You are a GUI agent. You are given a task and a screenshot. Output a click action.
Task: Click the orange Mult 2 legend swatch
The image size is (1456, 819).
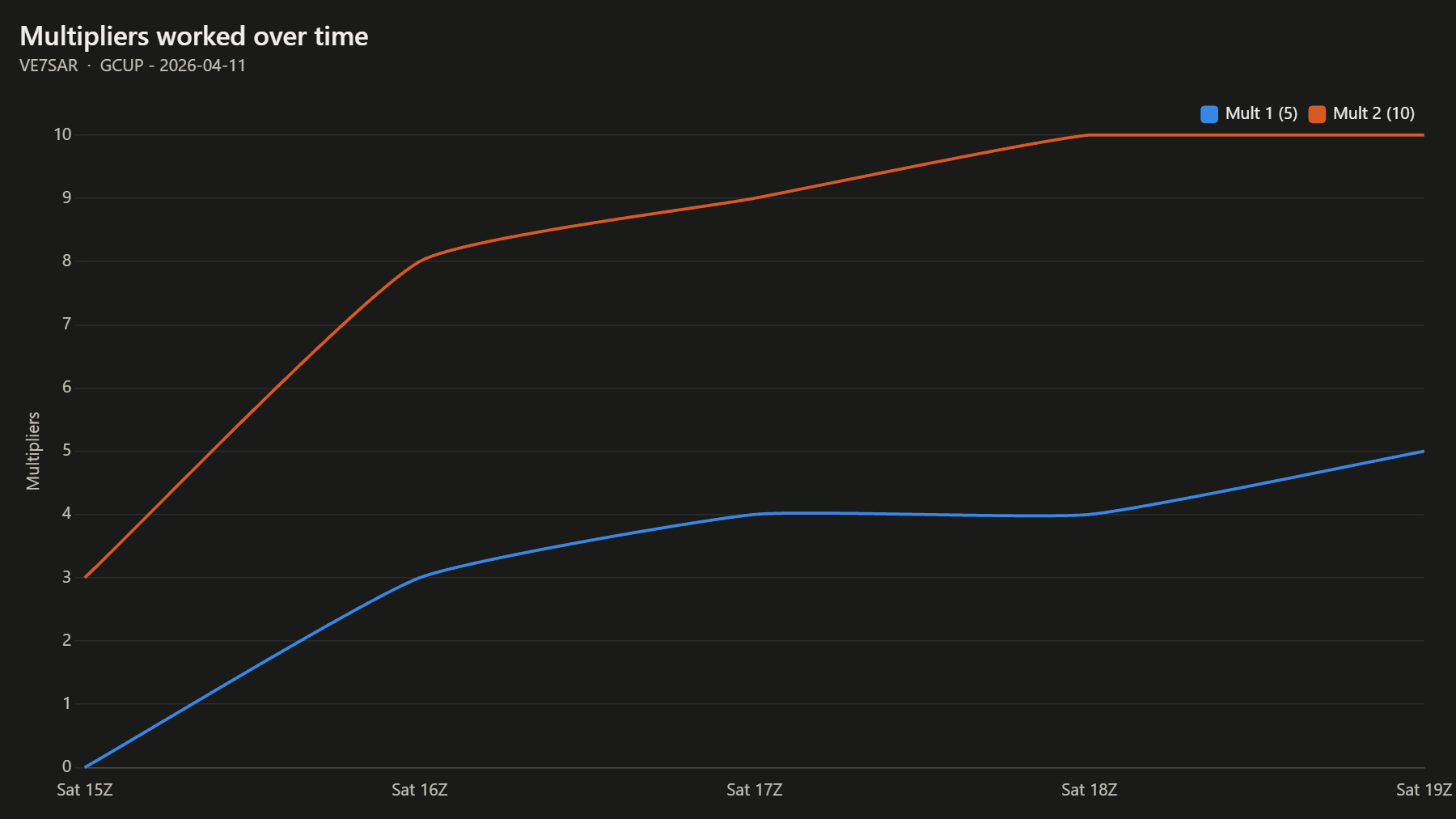pyautogui.click(x=1317, y=114)
